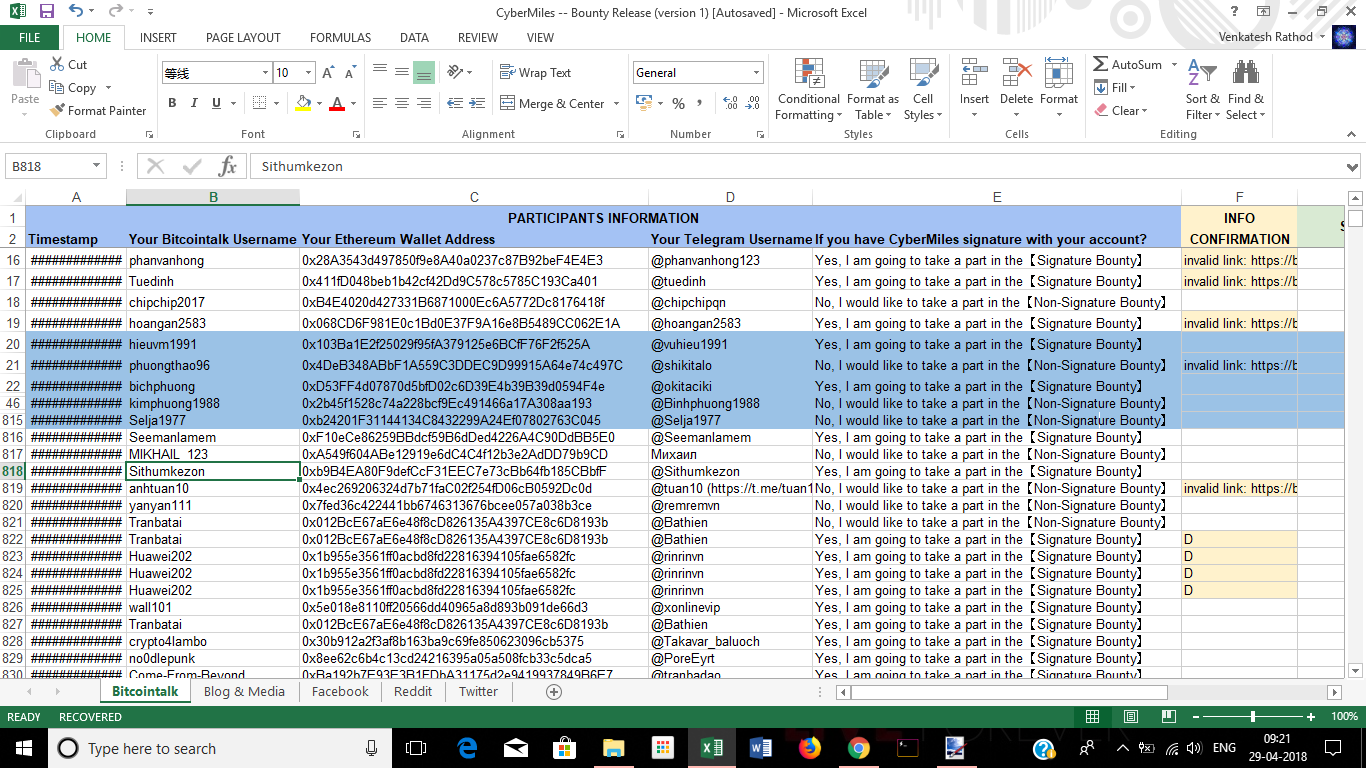Toggle align text right

point(423,104)
